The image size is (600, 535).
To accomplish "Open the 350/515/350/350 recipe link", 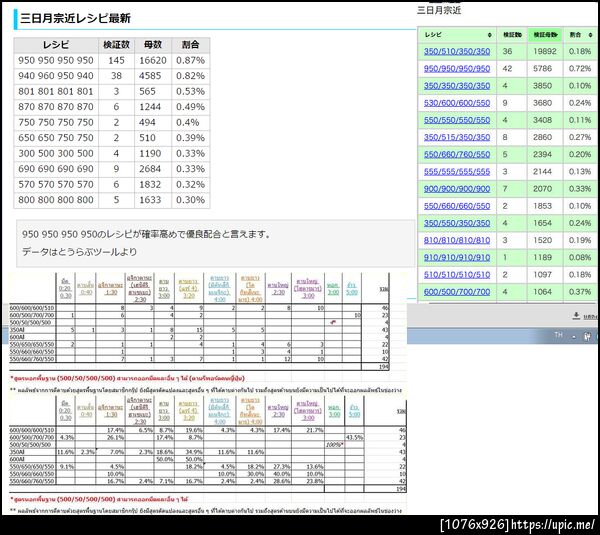I will [457, 137].
